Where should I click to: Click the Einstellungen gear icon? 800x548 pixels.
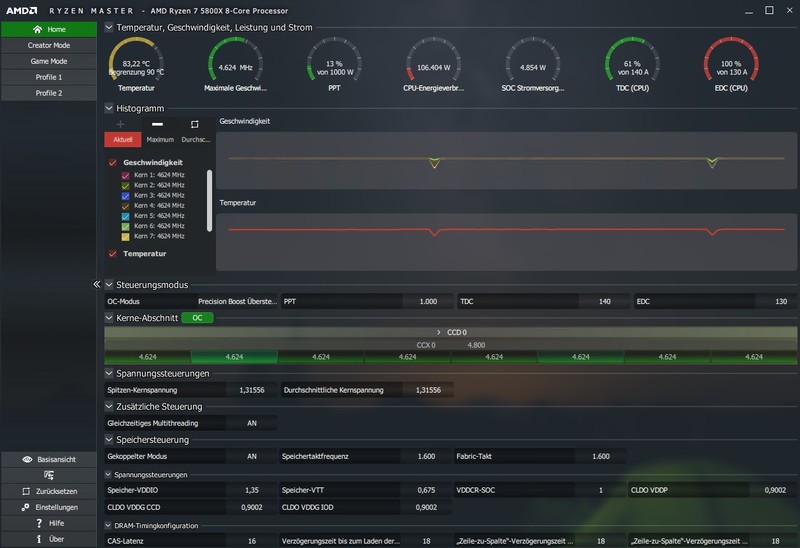pyautogui.click(x=25, y=507)
